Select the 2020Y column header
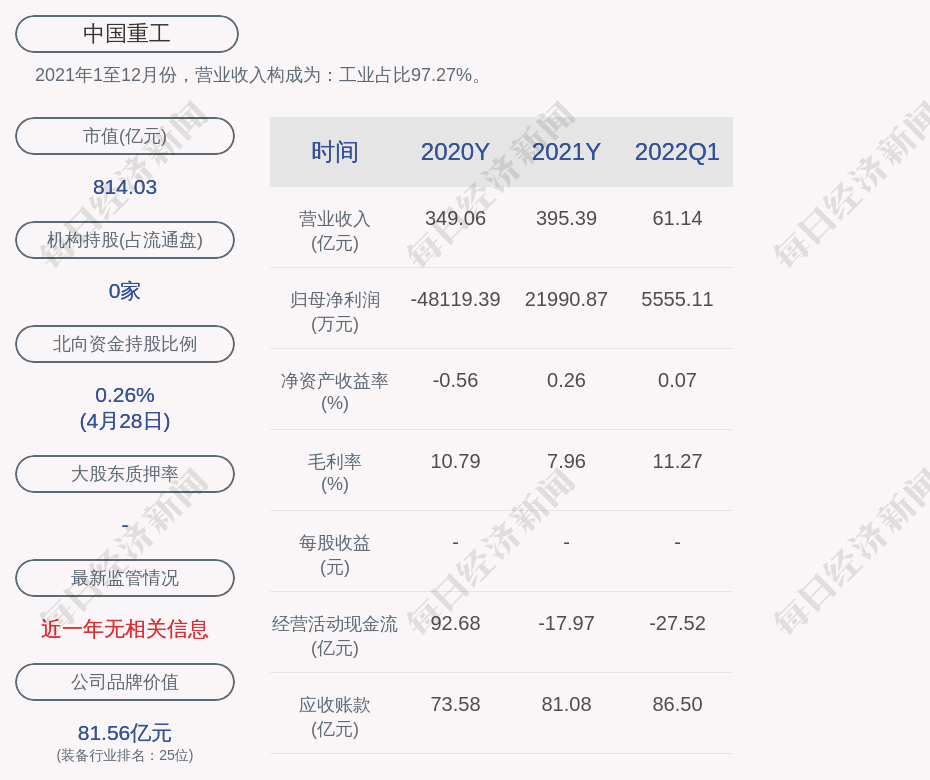Viewport: 930px width, 780px height. click(x=455, y=152)
